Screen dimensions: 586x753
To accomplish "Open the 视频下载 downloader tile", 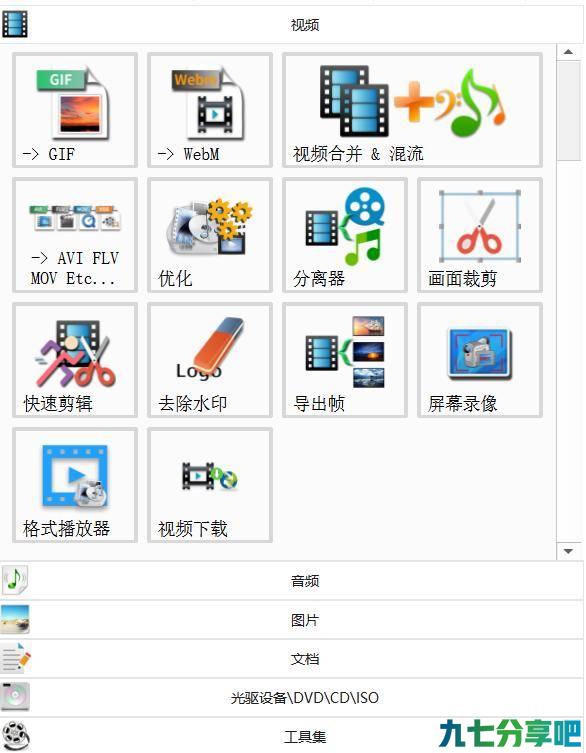I will pos(210,485).
